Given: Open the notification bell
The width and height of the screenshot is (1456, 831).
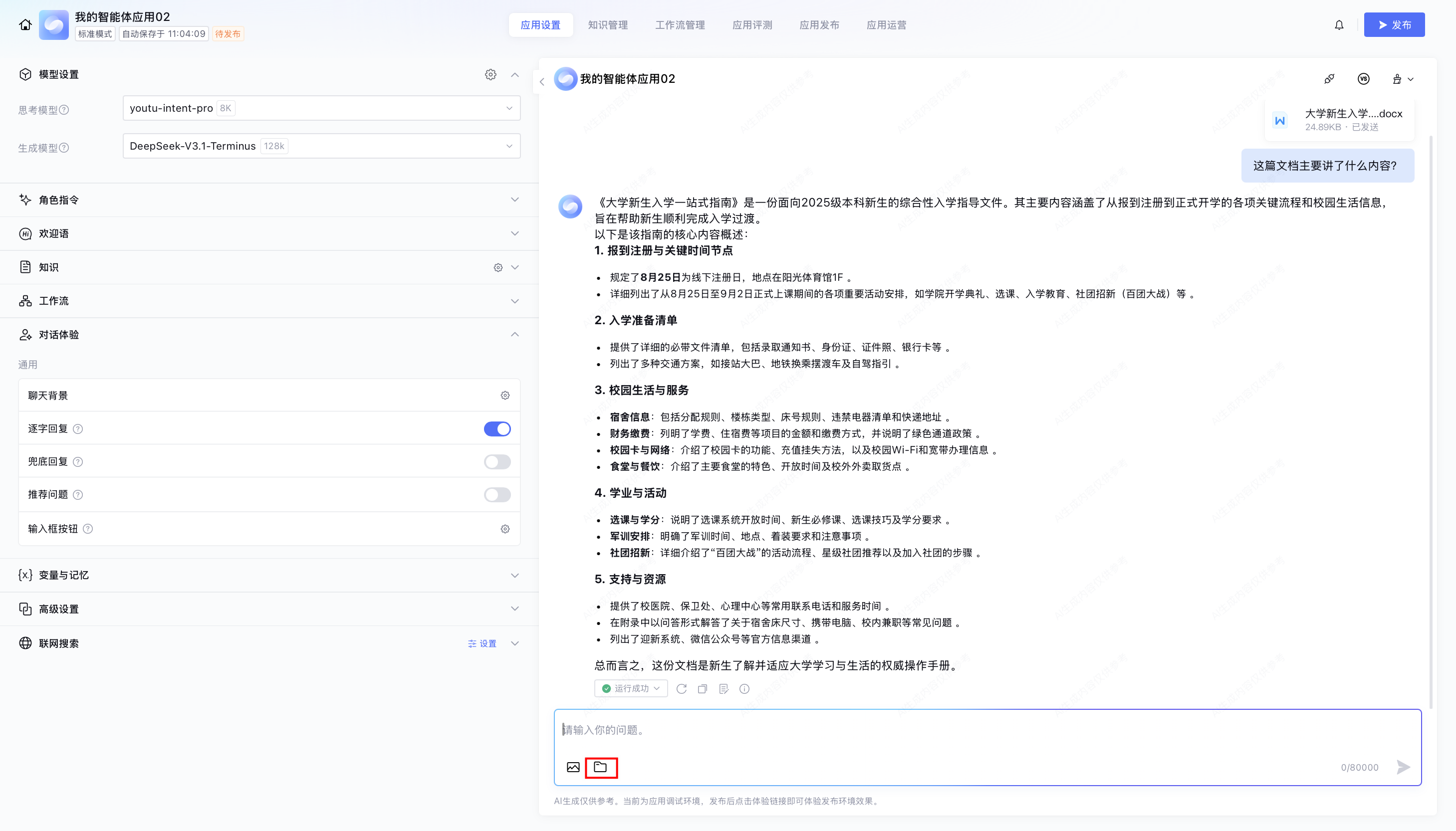Looking at the screenshot, I should [x=1339, y=25].
